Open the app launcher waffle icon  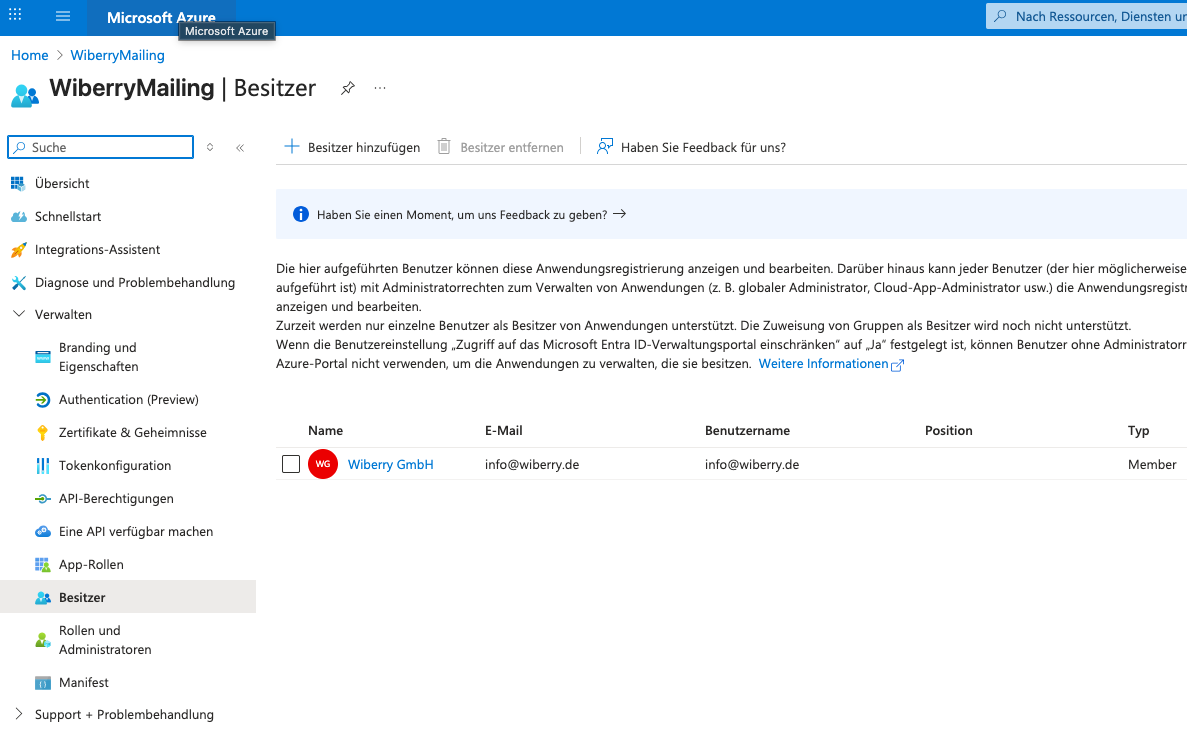click(x=15, y=16)
